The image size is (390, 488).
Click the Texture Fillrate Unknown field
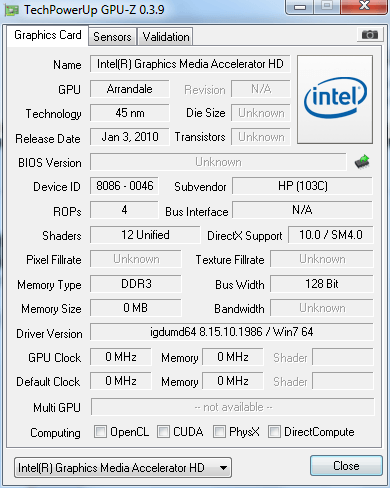[x=322, y=259]
